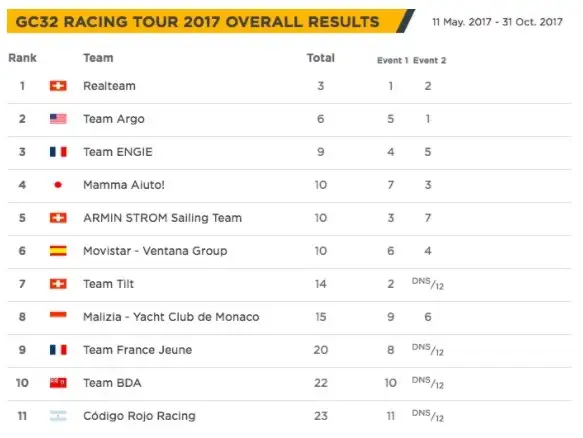Click the 11 May - 31 Oct 2017 date range

coord(497,22)
